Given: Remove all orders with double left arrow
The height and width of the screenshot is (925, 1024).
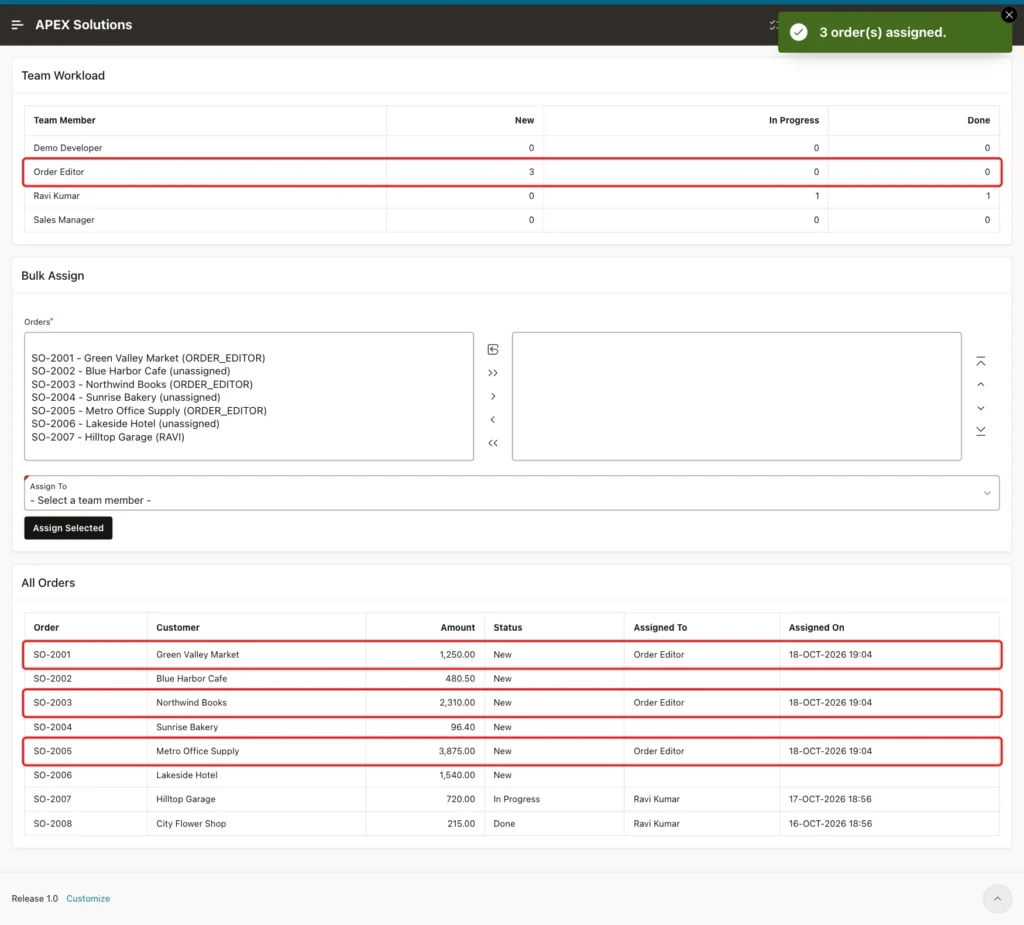Looking at the screenshot, I should point(493,443).
